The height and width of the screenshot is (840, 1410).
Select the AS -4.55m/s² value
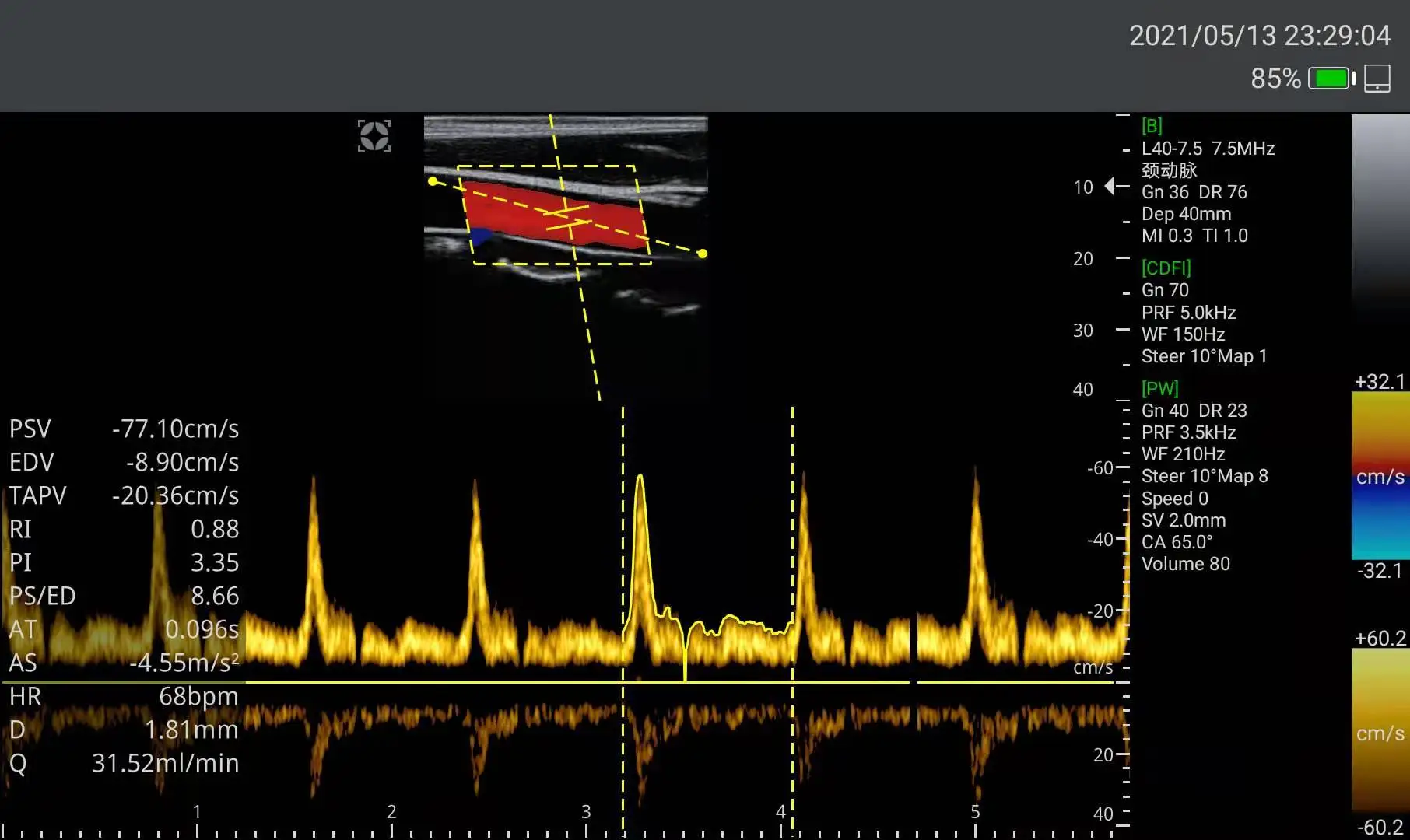tap(124, 663)
